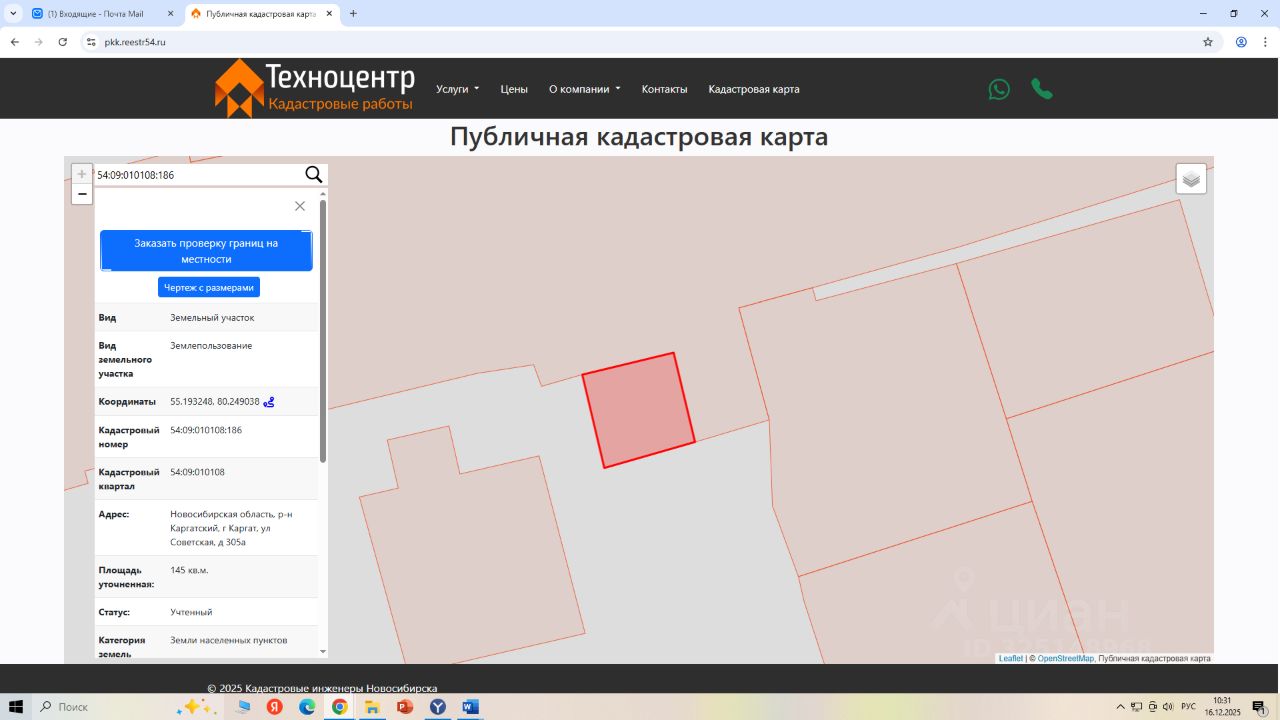
Task: Click the info panel vertical scrollbar
Action: (323, 330)
